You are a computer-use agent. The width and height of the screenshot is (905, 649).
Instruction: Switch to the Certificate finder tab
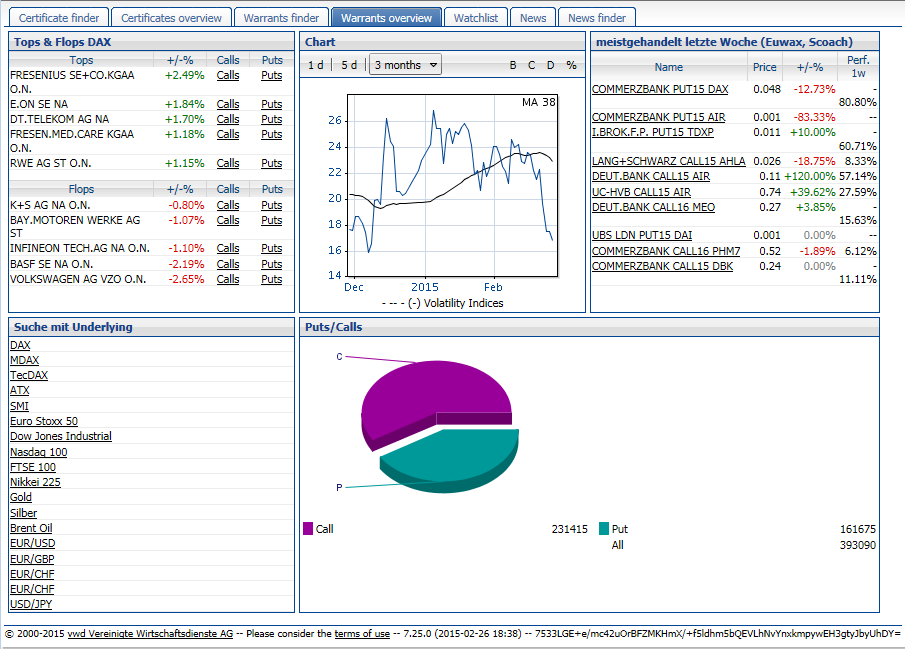(x=59, y=18)
